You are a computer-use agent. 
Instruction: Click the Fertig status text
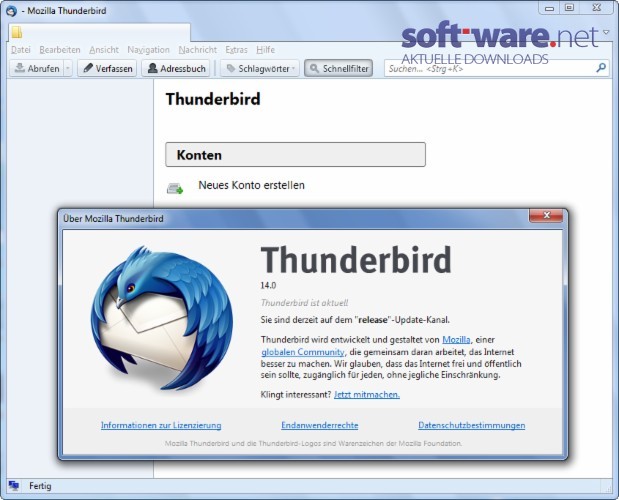click(40, 486)
